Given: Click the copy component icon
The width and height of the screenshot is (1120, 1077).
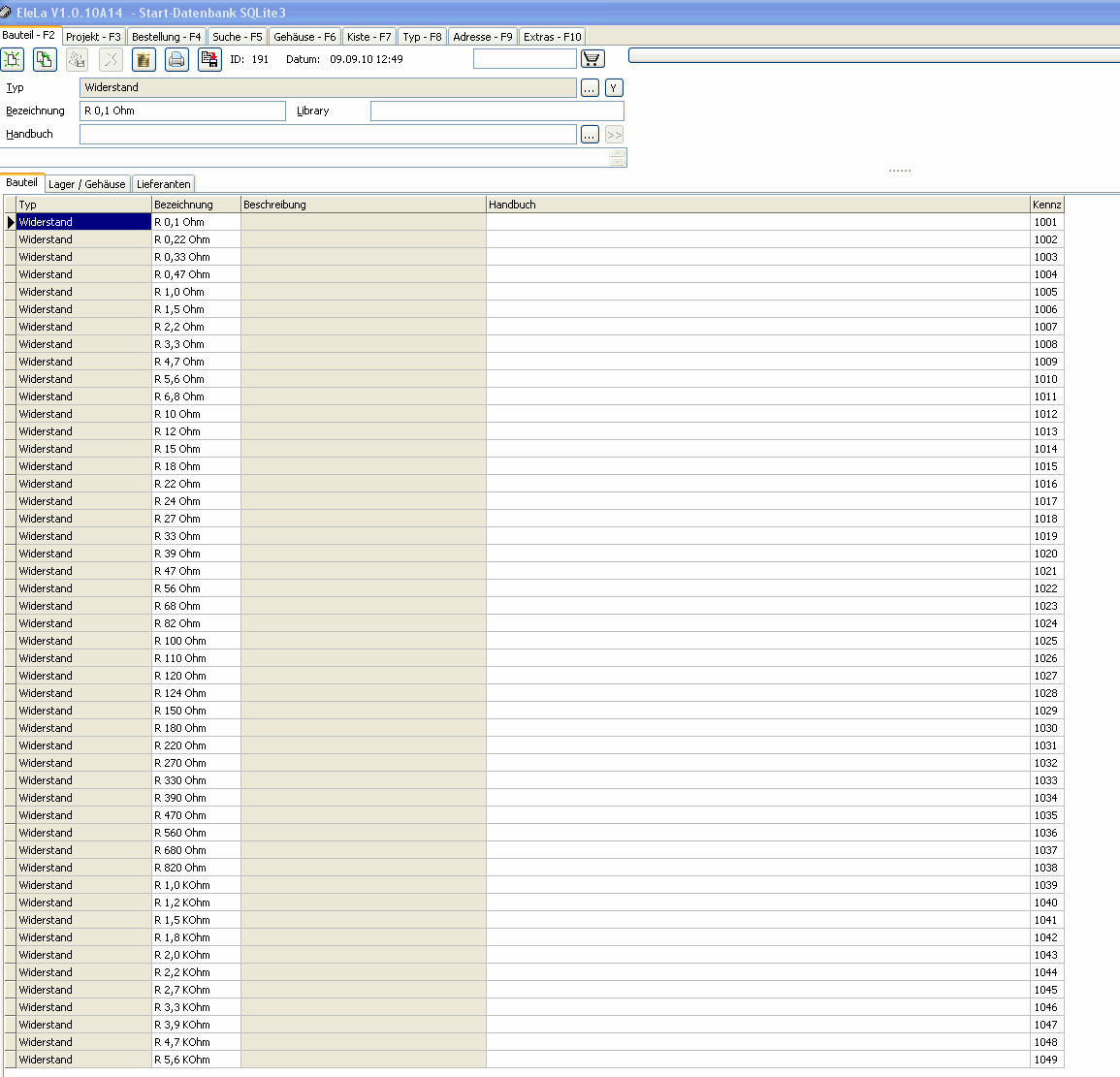Looking at the screenshot, I should coord(45,60).
